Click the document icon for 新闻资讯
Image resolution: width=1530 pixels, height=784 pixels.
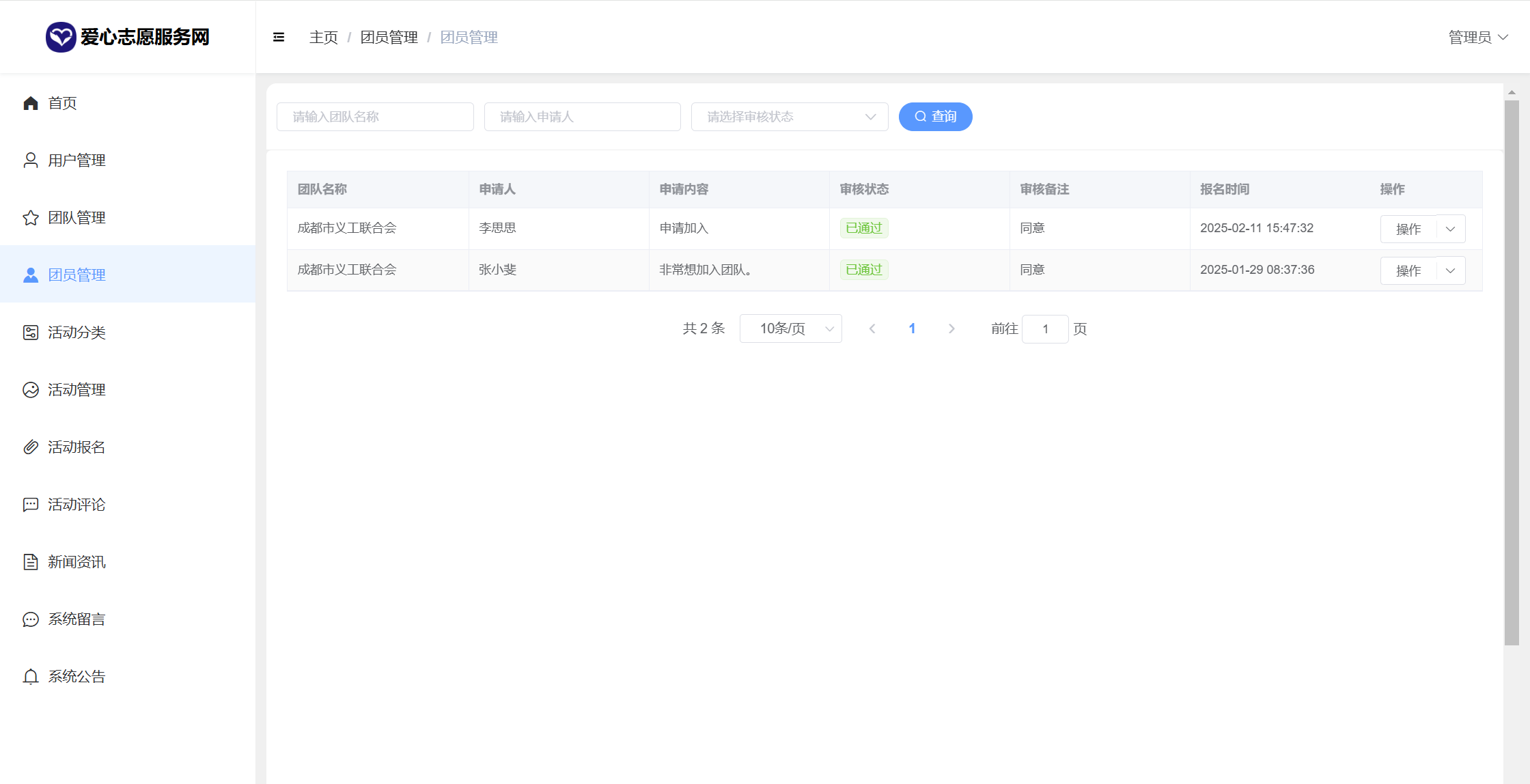[x=31, y=562]
